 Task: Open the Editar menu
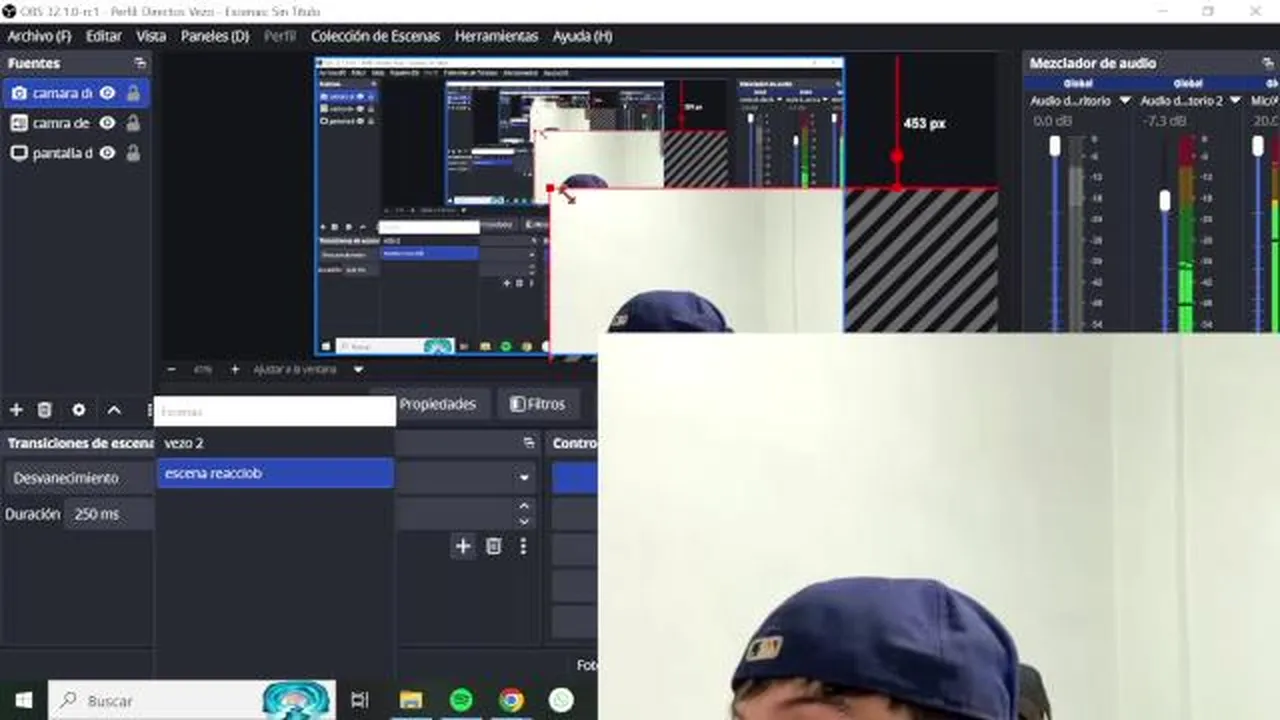click(x=103, y=36)
